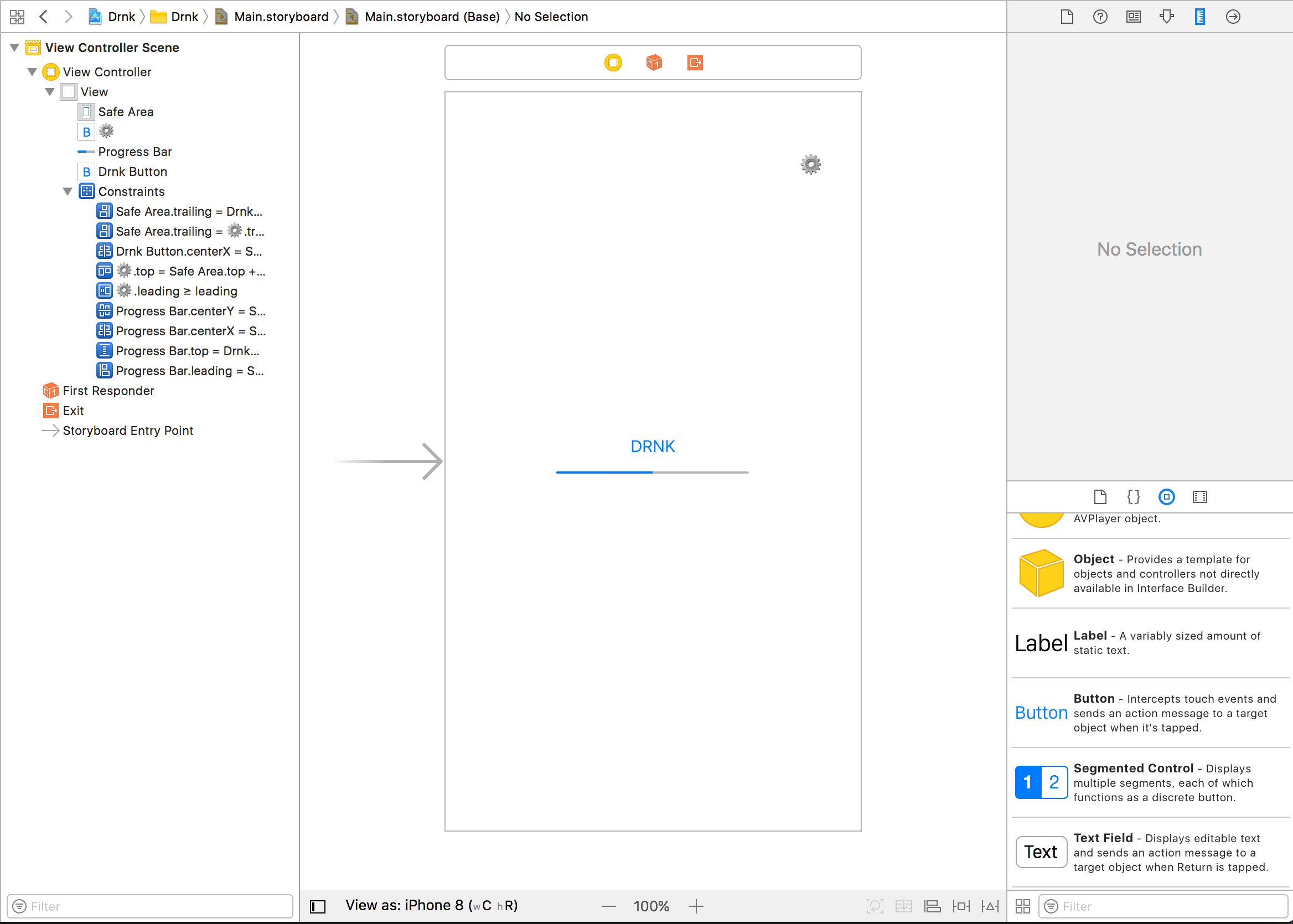Show the Code Snippet library
Viewport: 1293px width, 924px height.
(x=1133, y=497)
